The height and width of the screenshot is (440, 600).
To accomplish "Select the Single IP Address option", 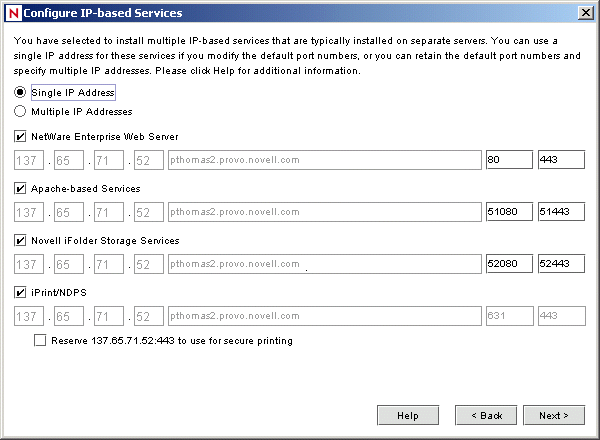I will coord(21,92).
